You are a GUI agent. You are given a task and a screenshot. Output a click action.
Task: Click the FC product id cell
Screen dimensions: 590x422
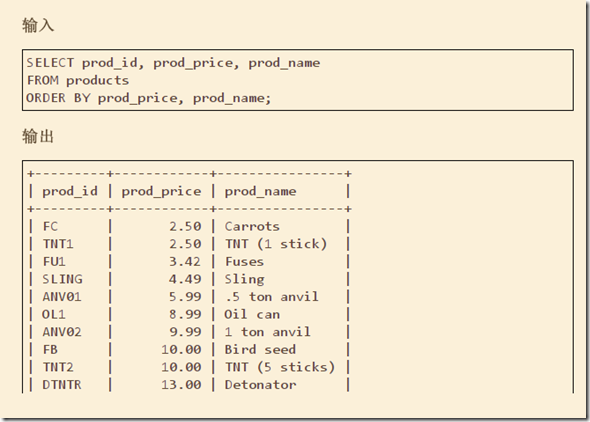50,226
